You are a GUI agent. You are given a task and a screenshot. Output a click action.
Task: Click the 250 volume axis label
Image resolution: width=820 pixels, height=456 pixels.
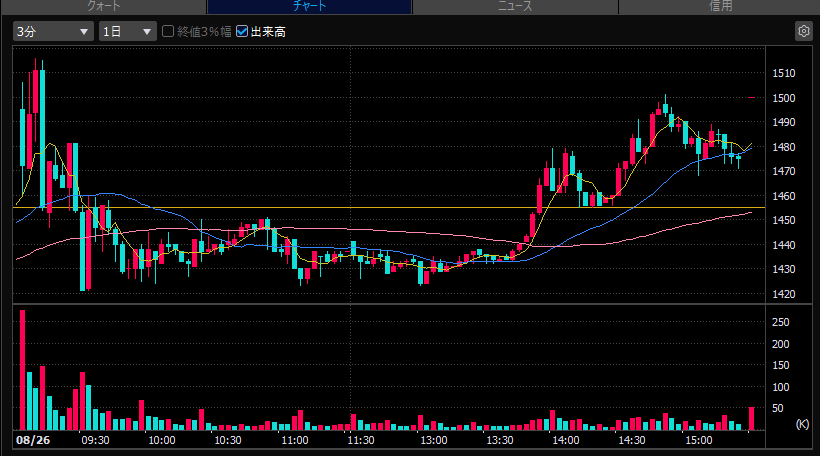pos(780,322)
